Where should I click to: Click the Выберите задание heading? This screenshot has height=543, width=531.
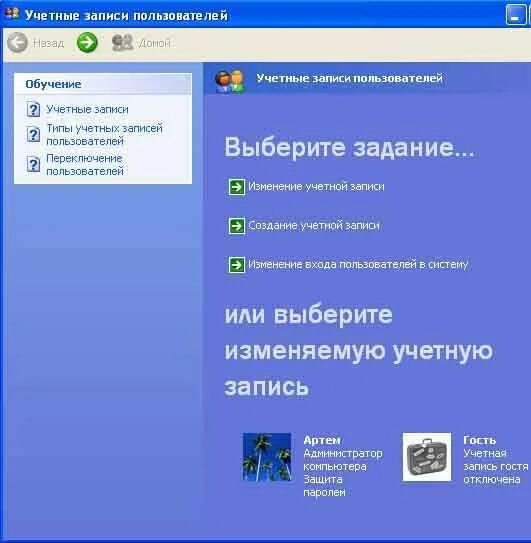coord(349,147)
